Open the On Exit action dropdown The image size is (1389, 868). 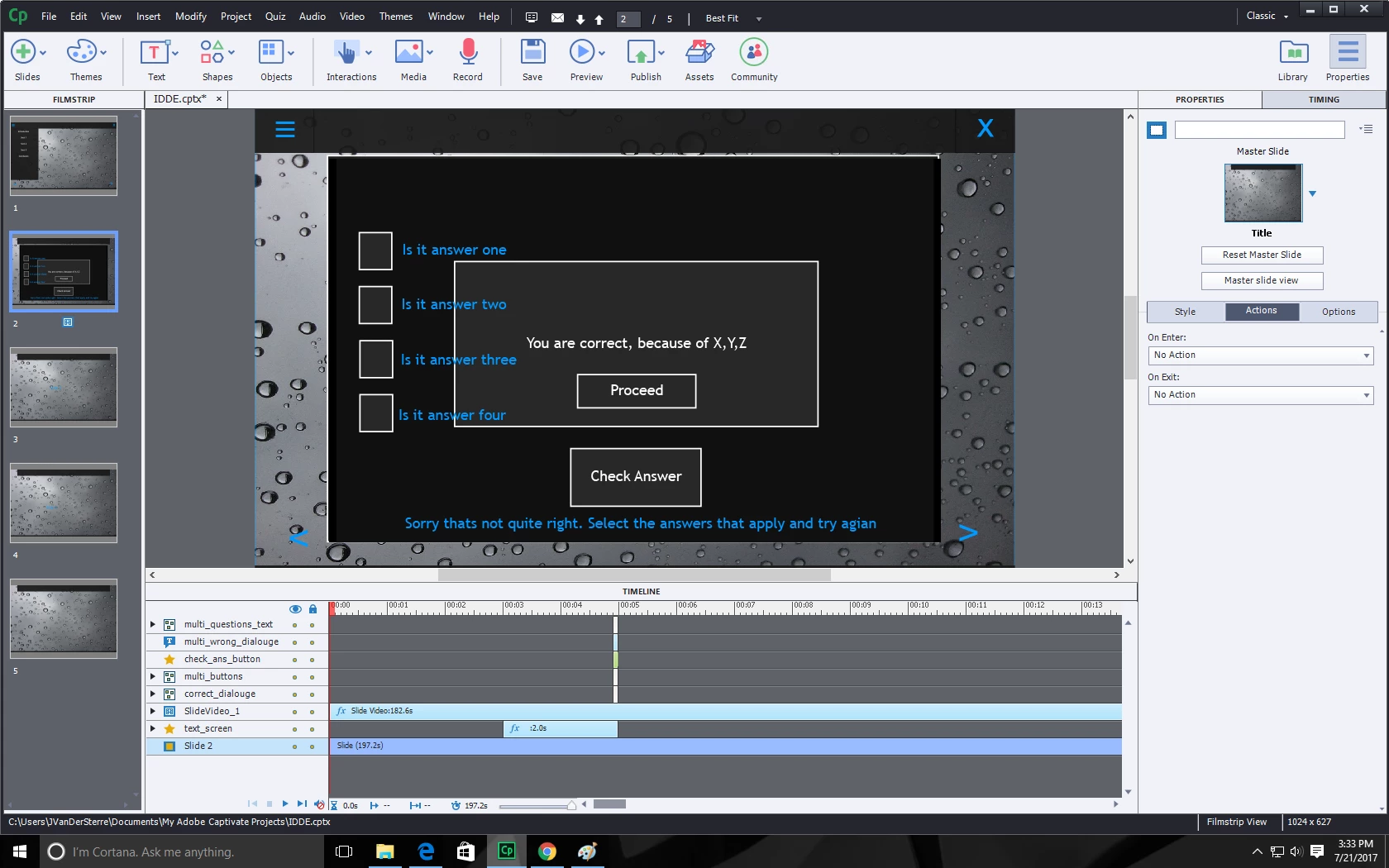(x=1261, y=395)
